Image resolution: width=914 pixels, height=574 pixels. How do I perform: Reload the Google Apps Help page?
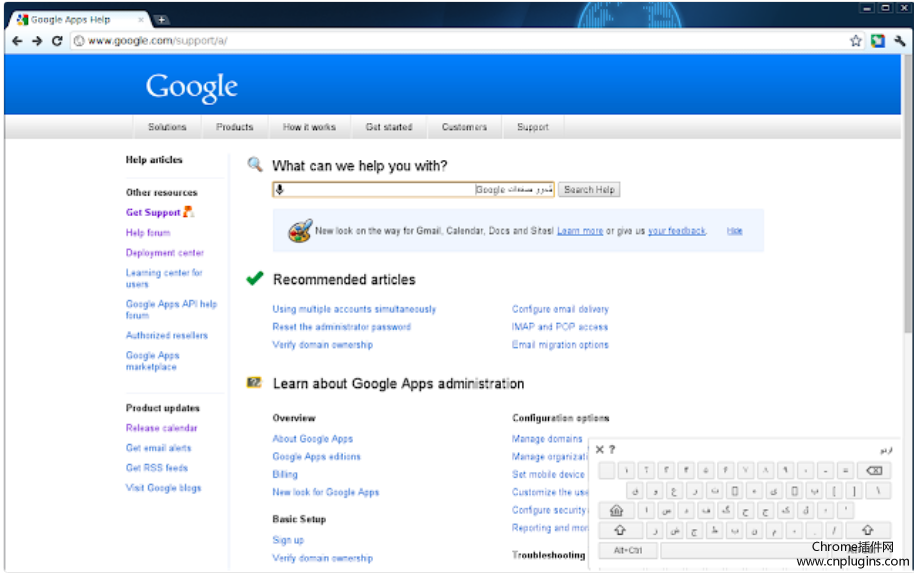pyautogui.click(x=57, y=41)
